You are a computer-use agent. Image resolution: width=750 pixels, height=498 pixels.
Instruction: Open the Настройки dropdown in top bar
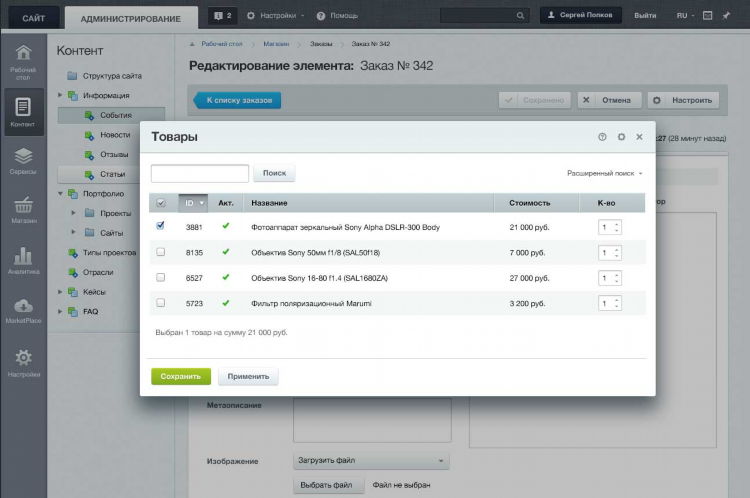coord(276,16)
